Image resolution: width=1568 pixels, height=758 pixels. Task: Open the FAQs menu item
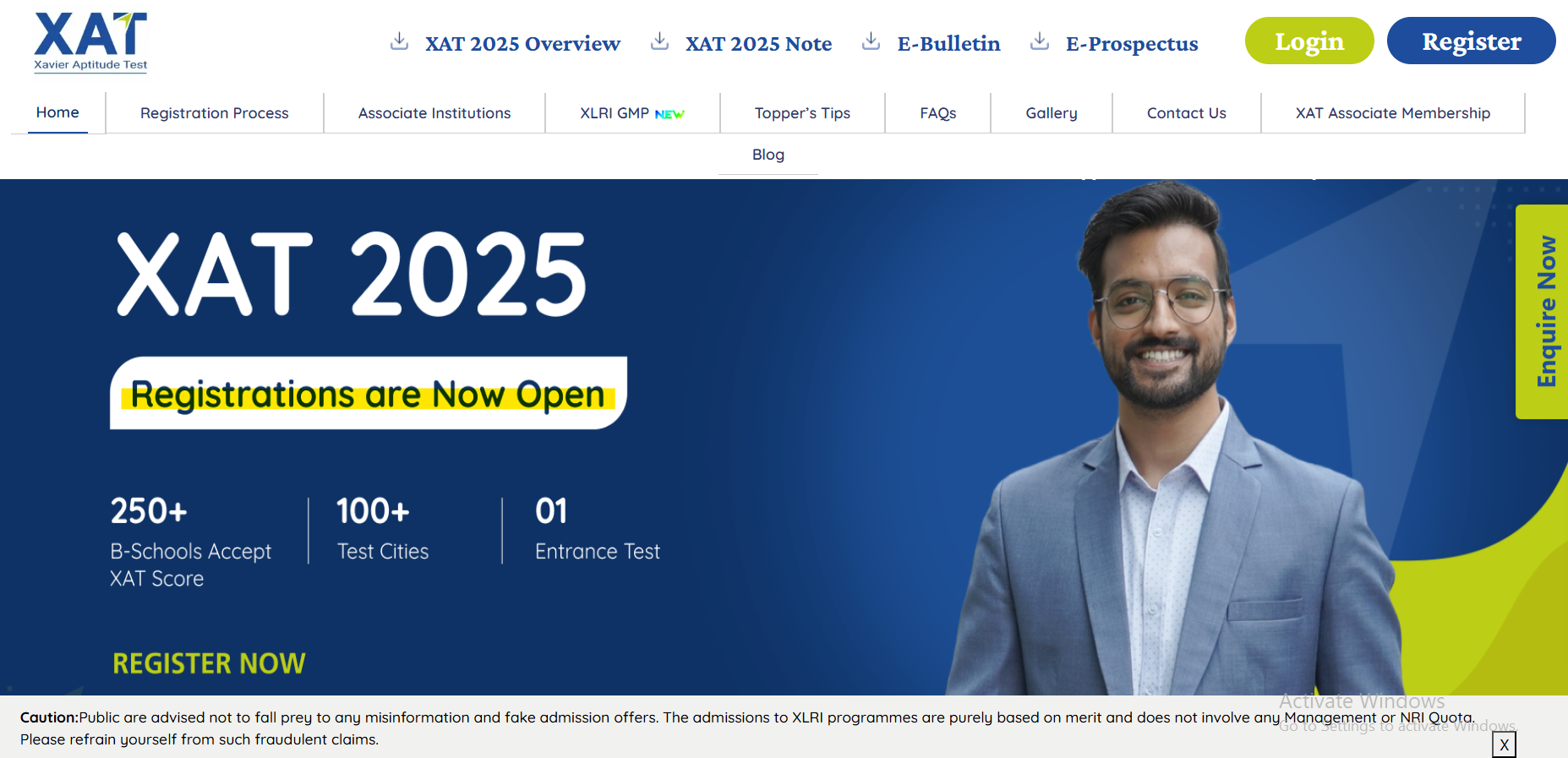pos(938,113)
